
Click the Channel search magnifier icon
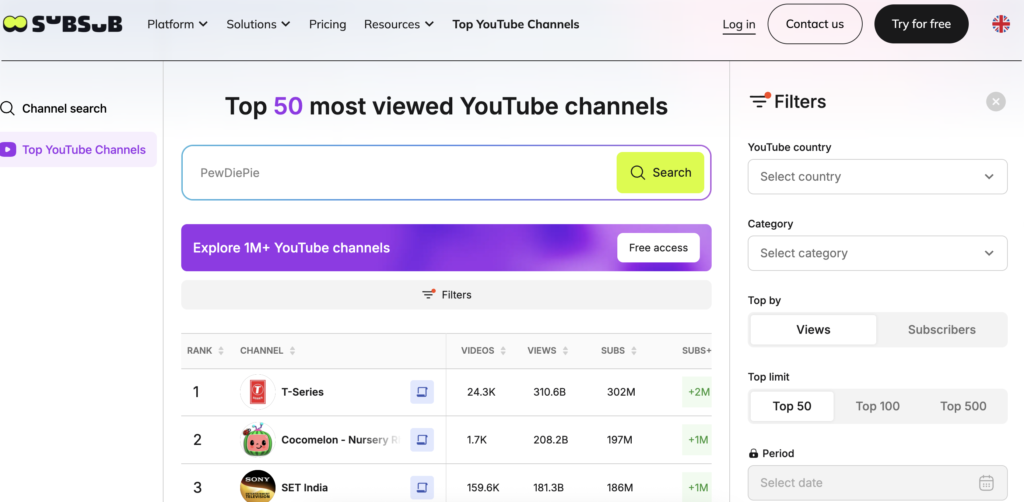(8, 108)
